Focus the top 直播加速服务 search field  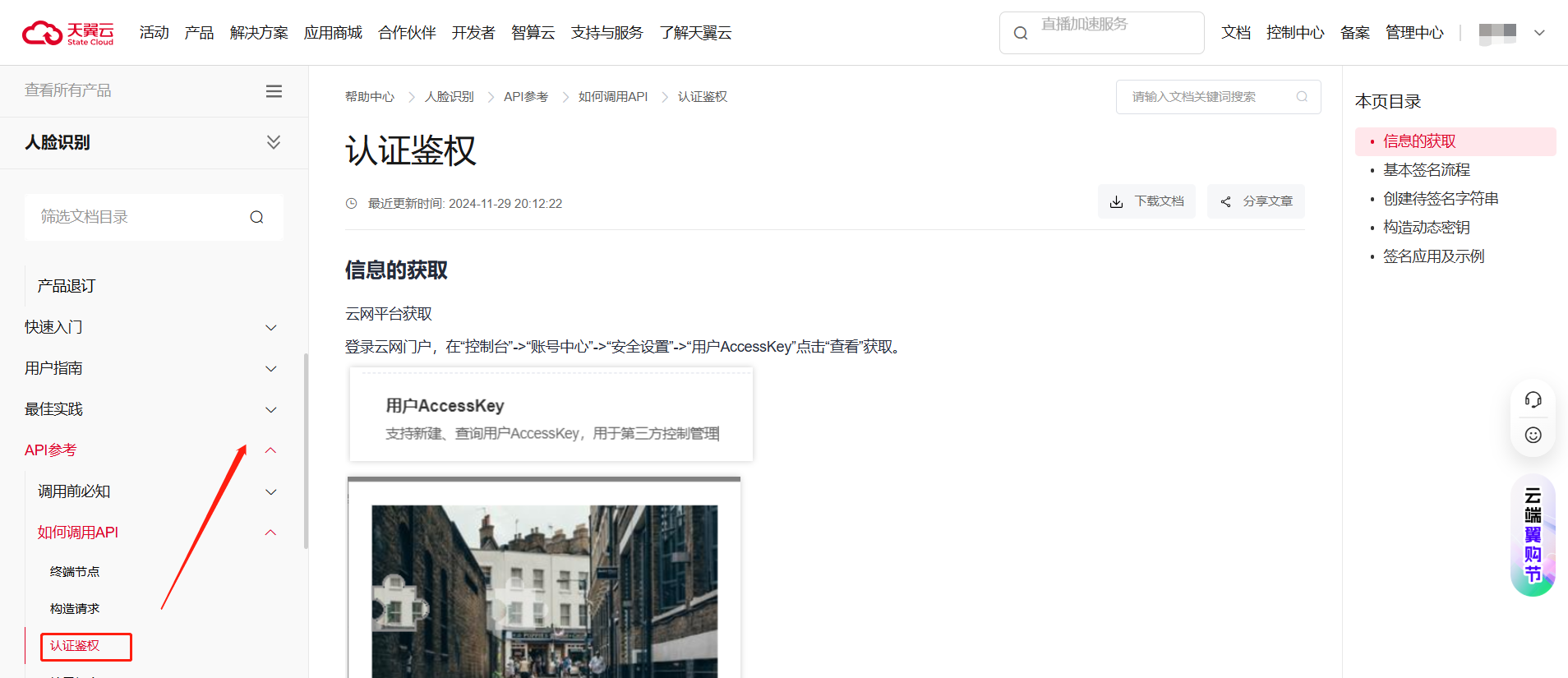point(1101,33)
